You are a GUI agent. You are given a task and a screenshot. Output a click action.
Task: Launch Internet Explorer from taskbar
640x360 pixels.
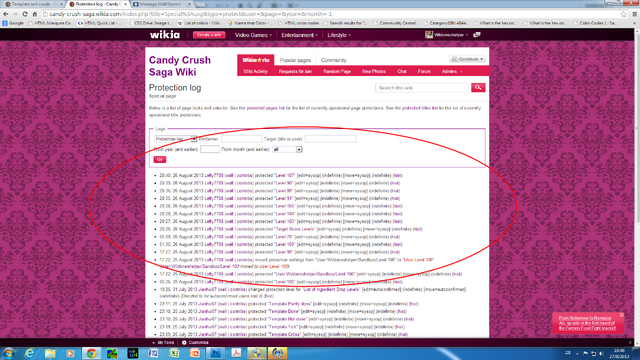point(29,353)
